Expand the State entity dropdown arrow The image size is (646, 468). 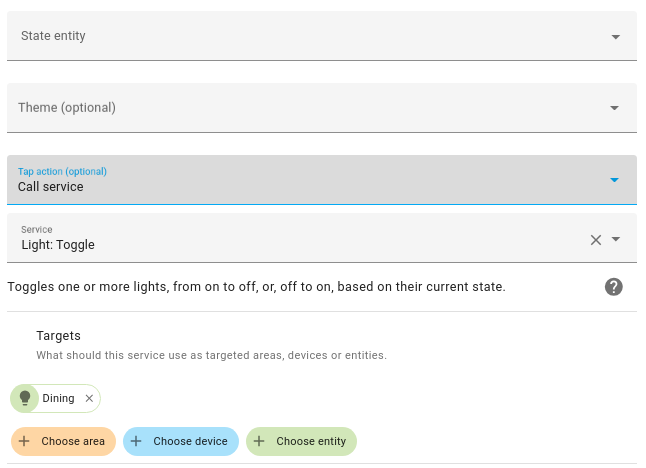click(x=615, y=37)
